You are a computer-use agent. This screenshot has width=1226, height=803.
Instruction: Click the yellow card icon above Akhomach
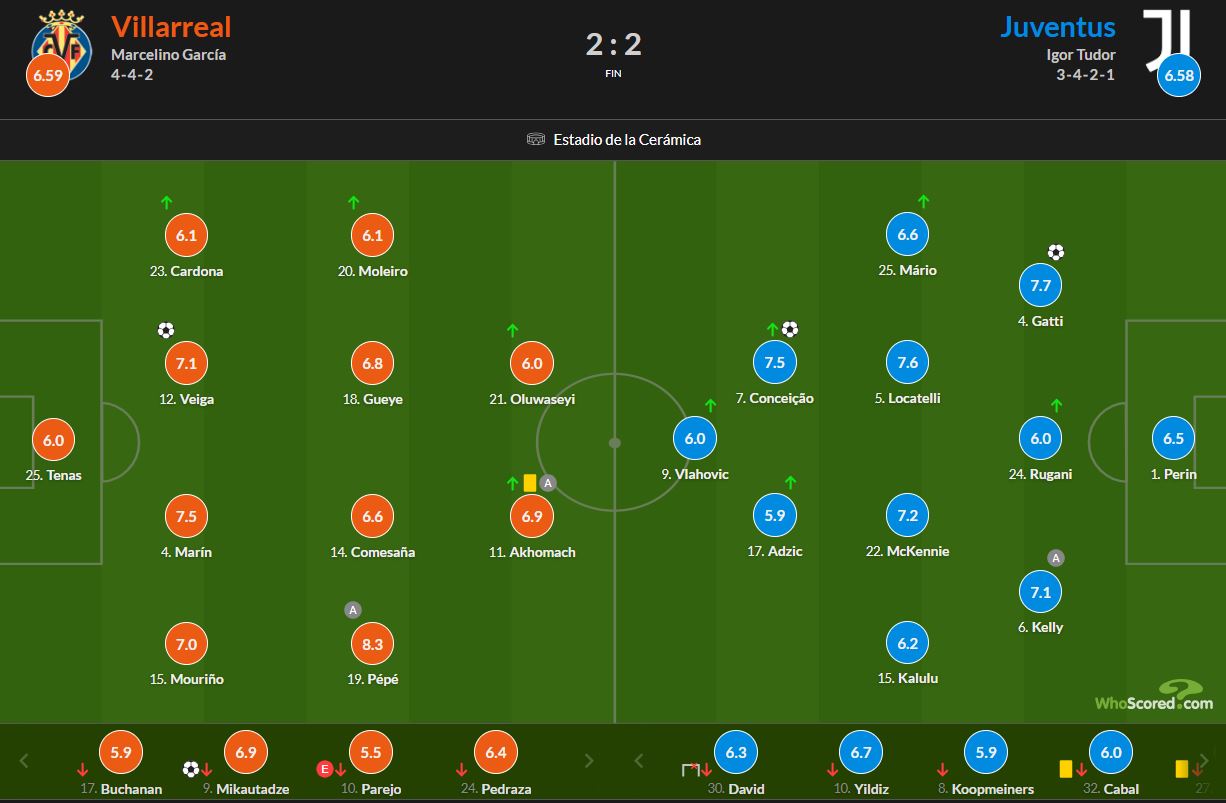click(x=529, y=483)
